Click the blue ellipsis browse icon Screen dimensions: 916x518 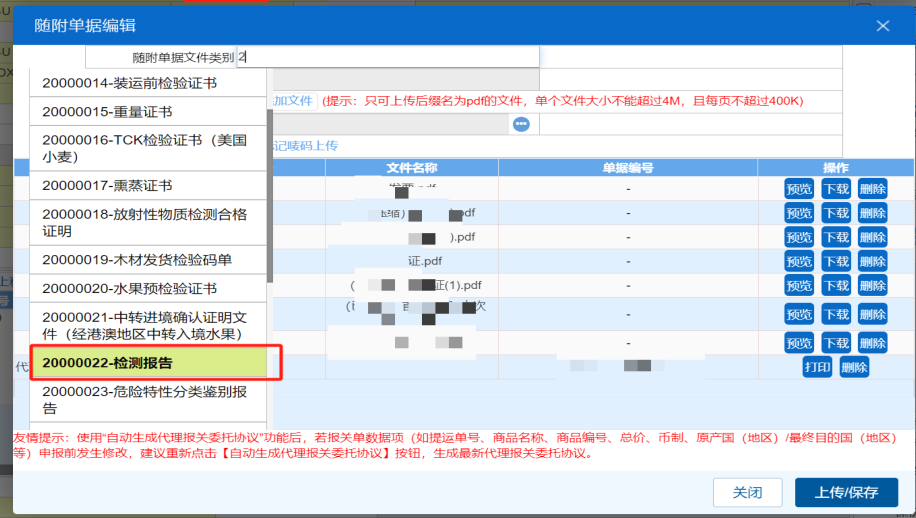(521, 124)
